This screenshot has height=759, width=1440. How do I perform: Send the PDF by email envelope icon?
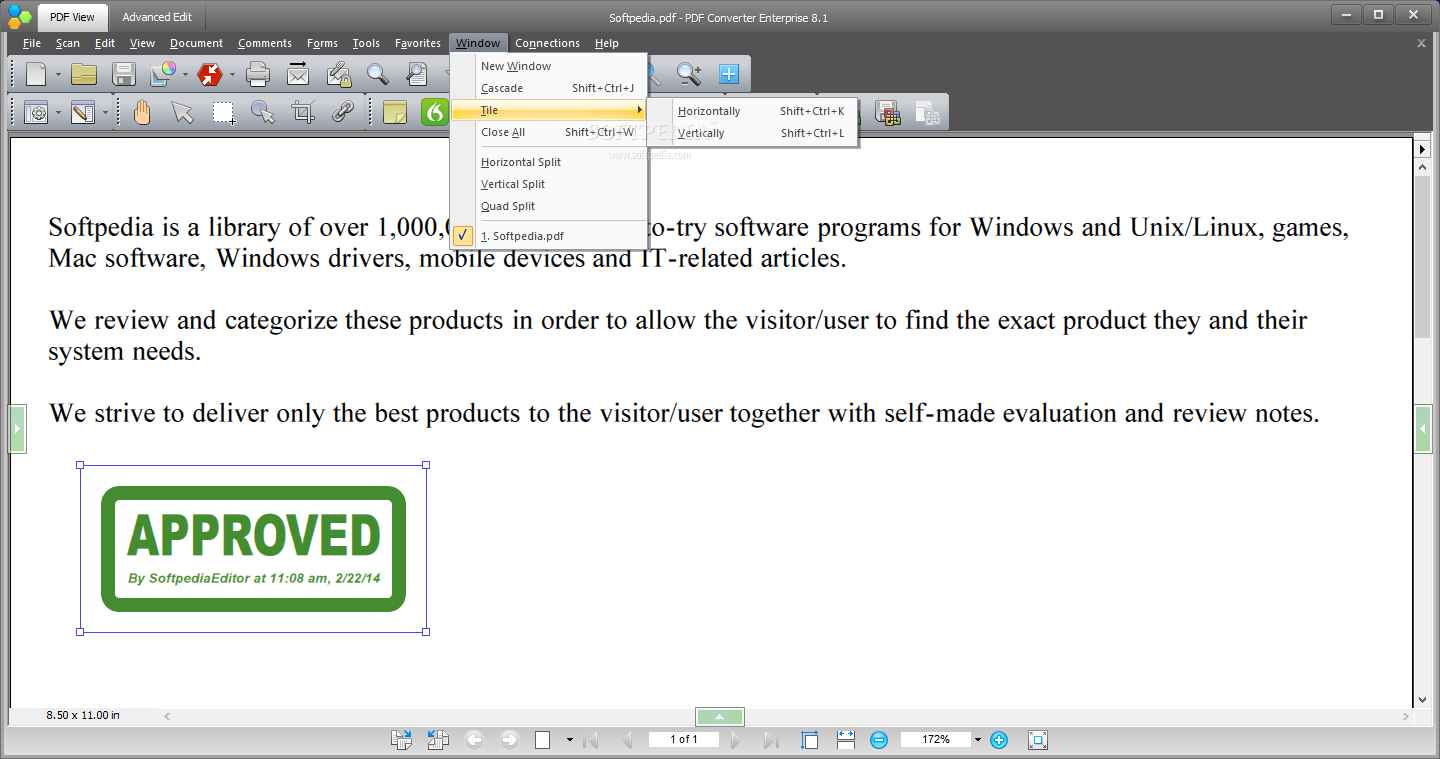(x=298, y=74)
